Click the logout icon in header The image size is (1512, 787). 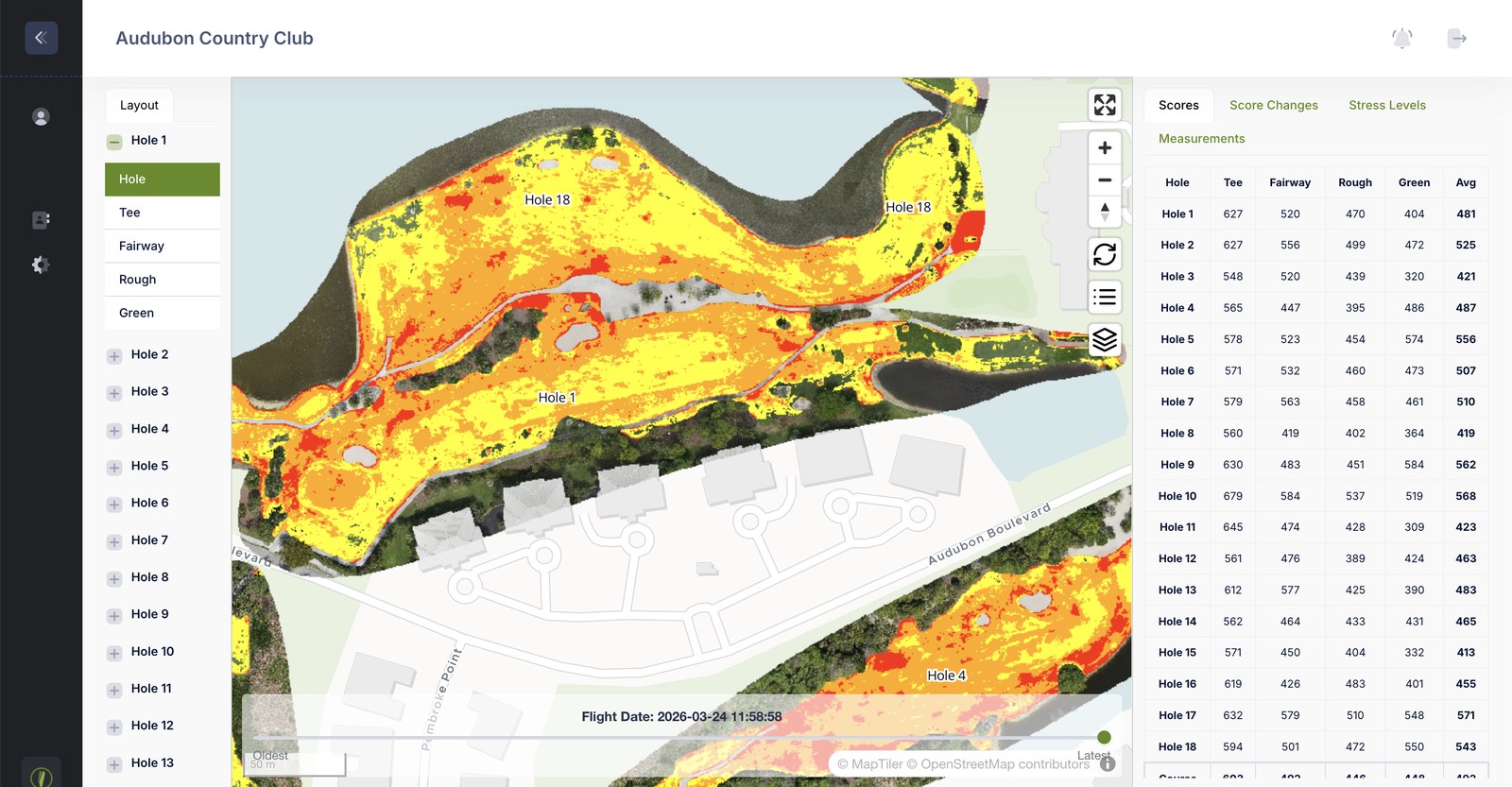tap(1457, 39)
